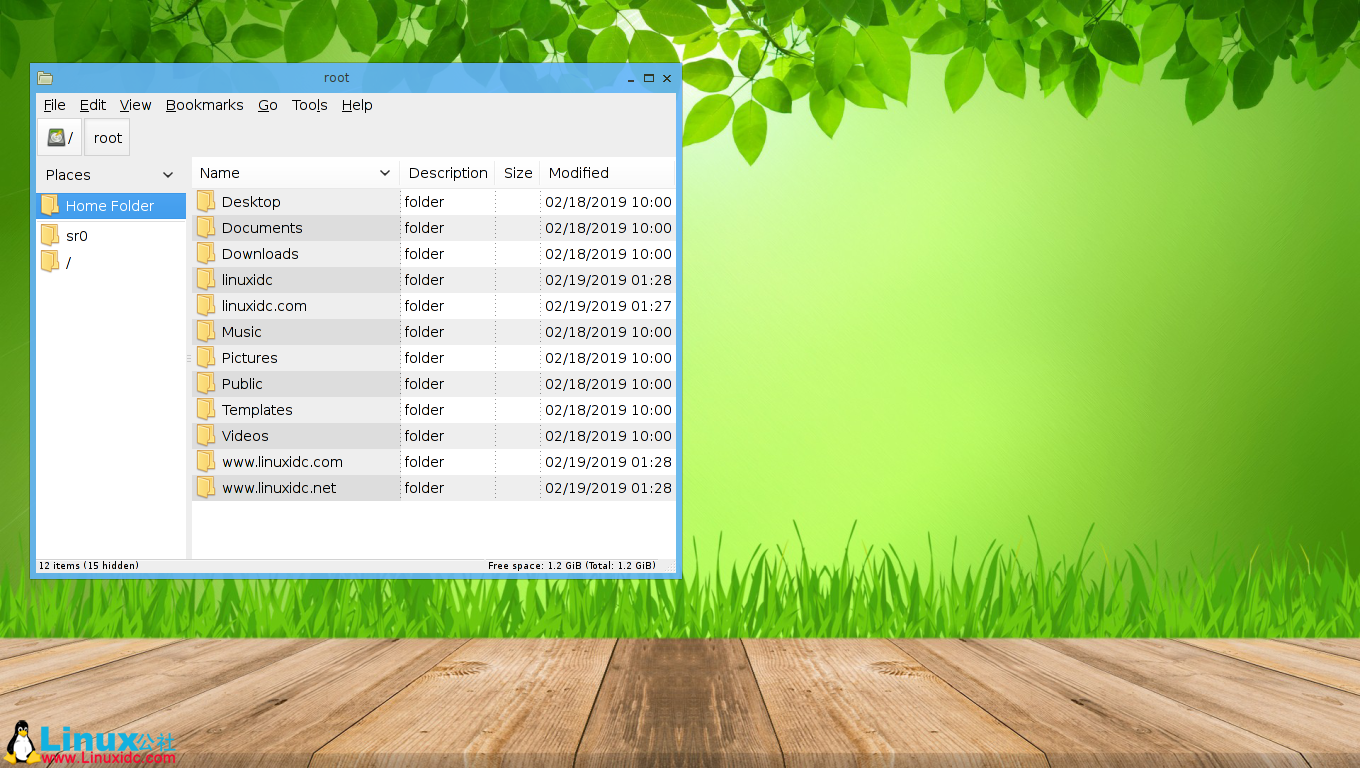This screenshot has width=1360, height=768.
Task: Click the Pictures folder icon
Action: click(x=206, y=357)
